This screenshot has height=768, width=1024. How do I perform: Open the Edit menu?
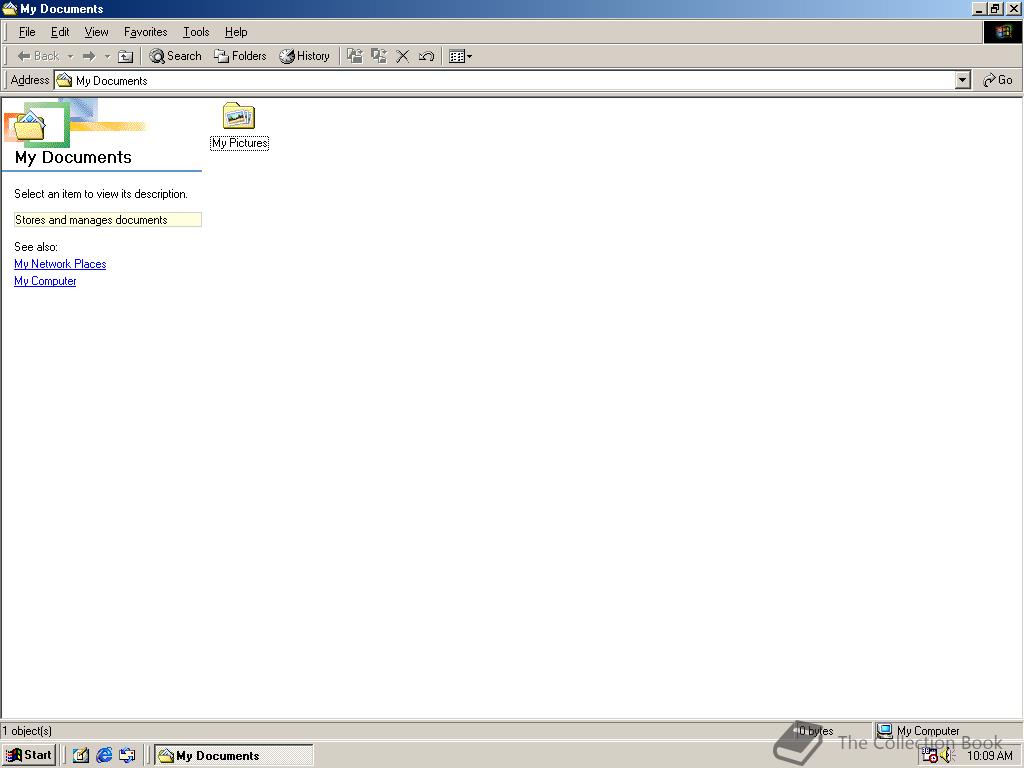[60, 32]
